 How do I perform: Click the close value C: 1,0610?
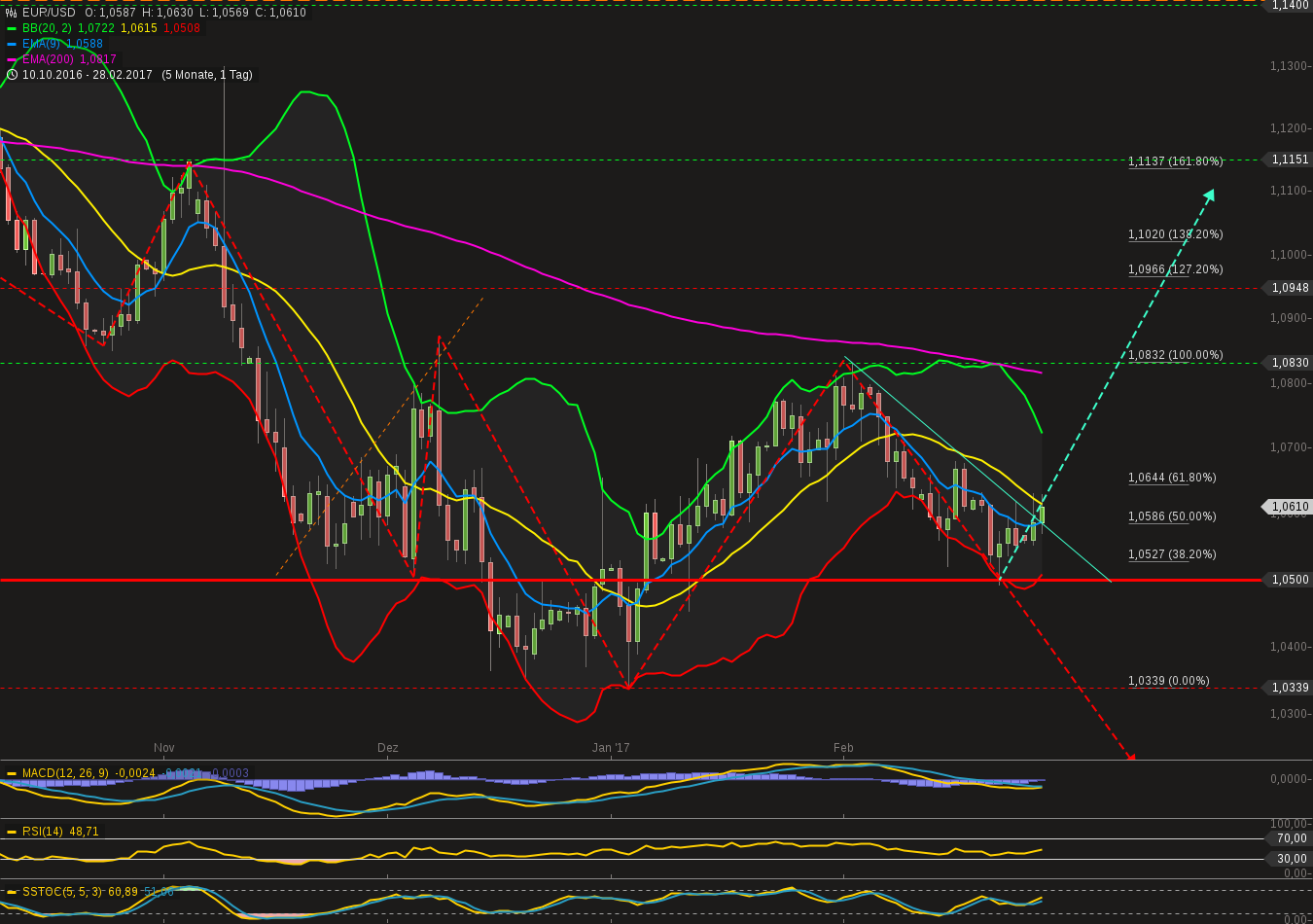pos(280,13)
